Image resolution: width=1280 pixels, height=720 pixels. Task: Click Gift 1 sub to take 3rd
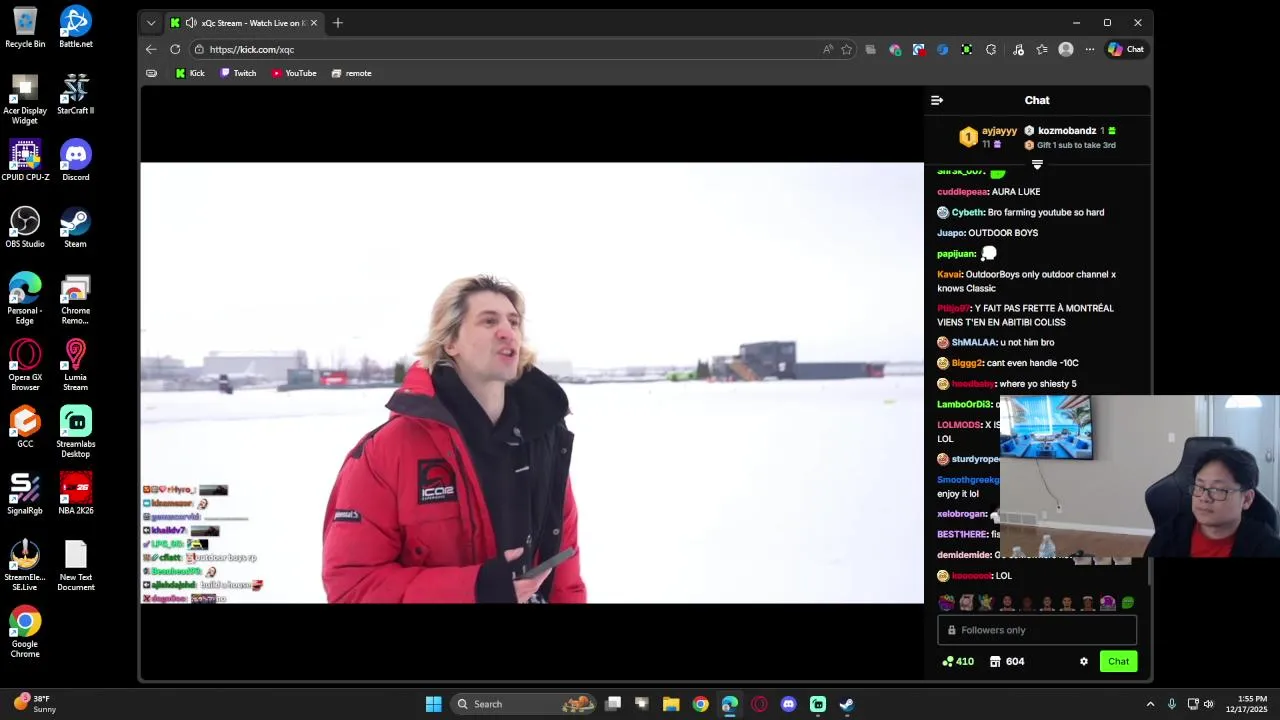pos(1076,145)
